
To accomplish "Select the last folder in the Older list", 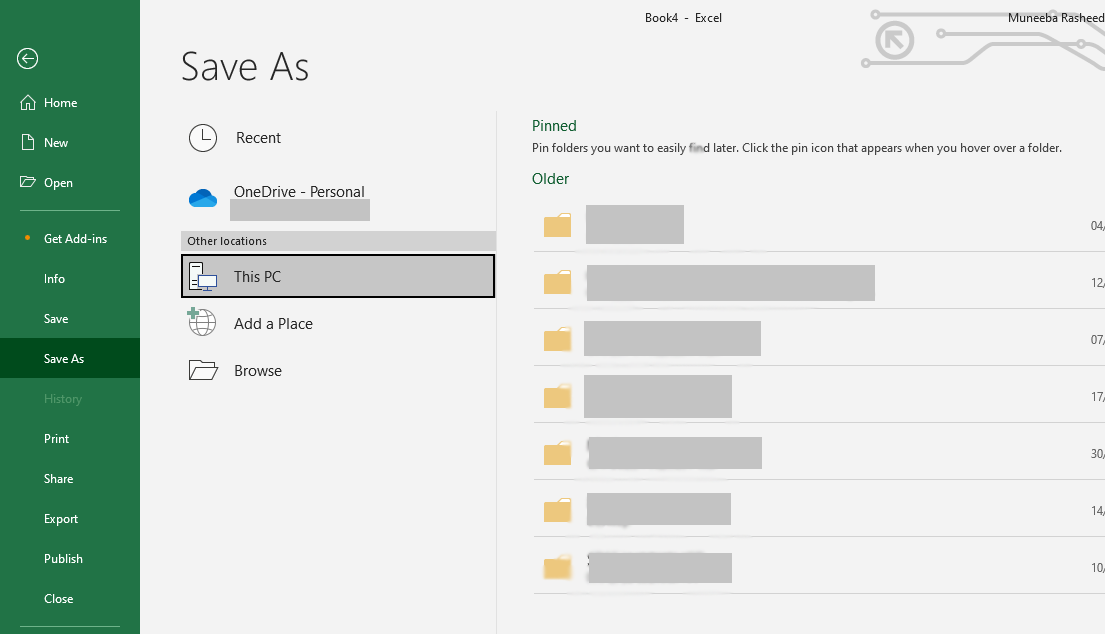I will click(659, 568).
